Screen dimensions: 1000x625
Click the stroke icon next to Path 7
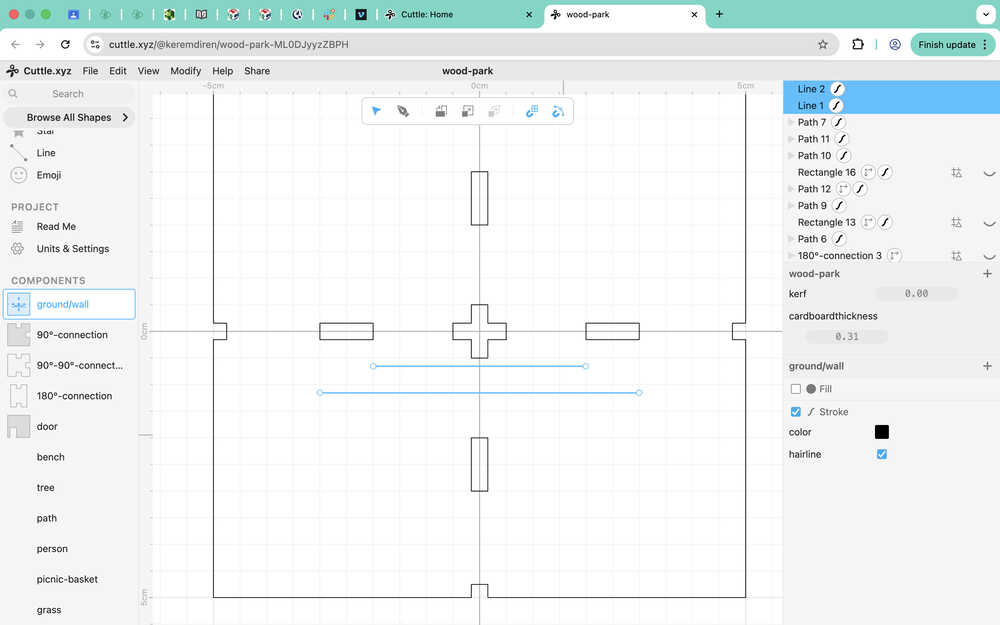click(x=839, y=122)
